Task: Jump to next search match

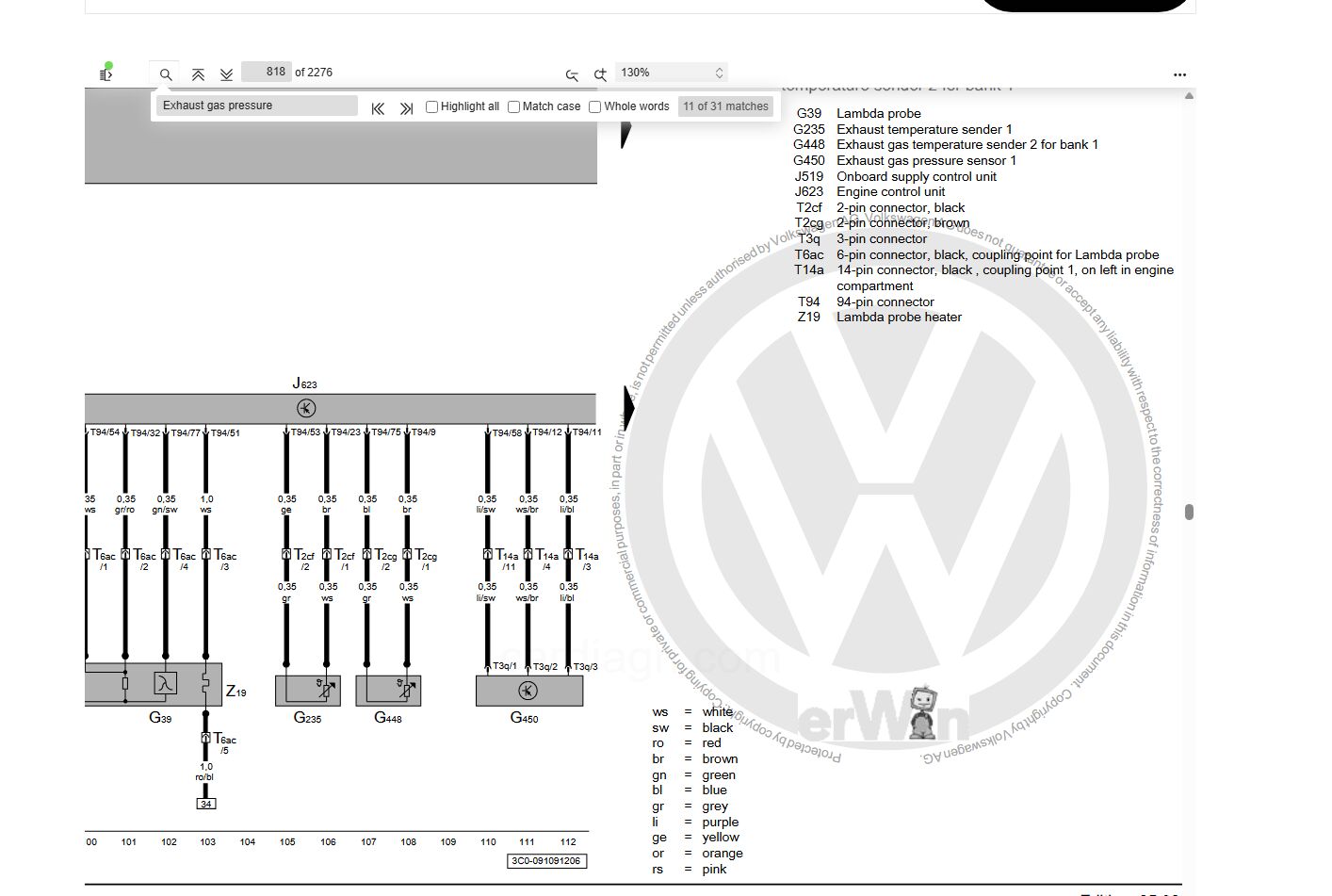Action: coord(406,107)
